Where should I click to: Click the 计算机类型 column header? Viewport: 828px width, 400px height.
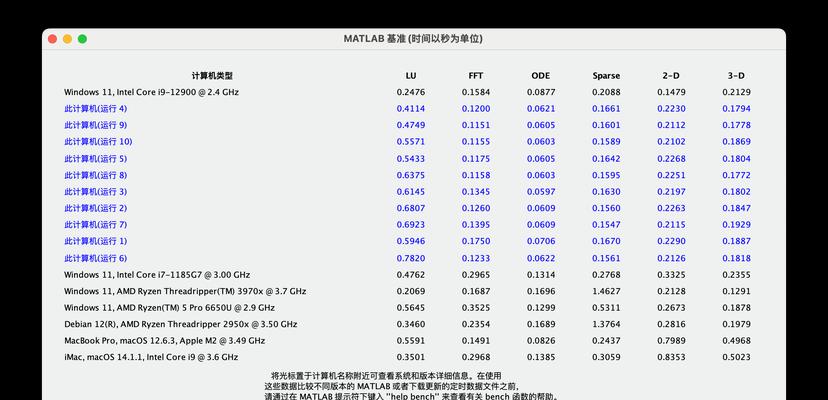click(x=212, y=76)
